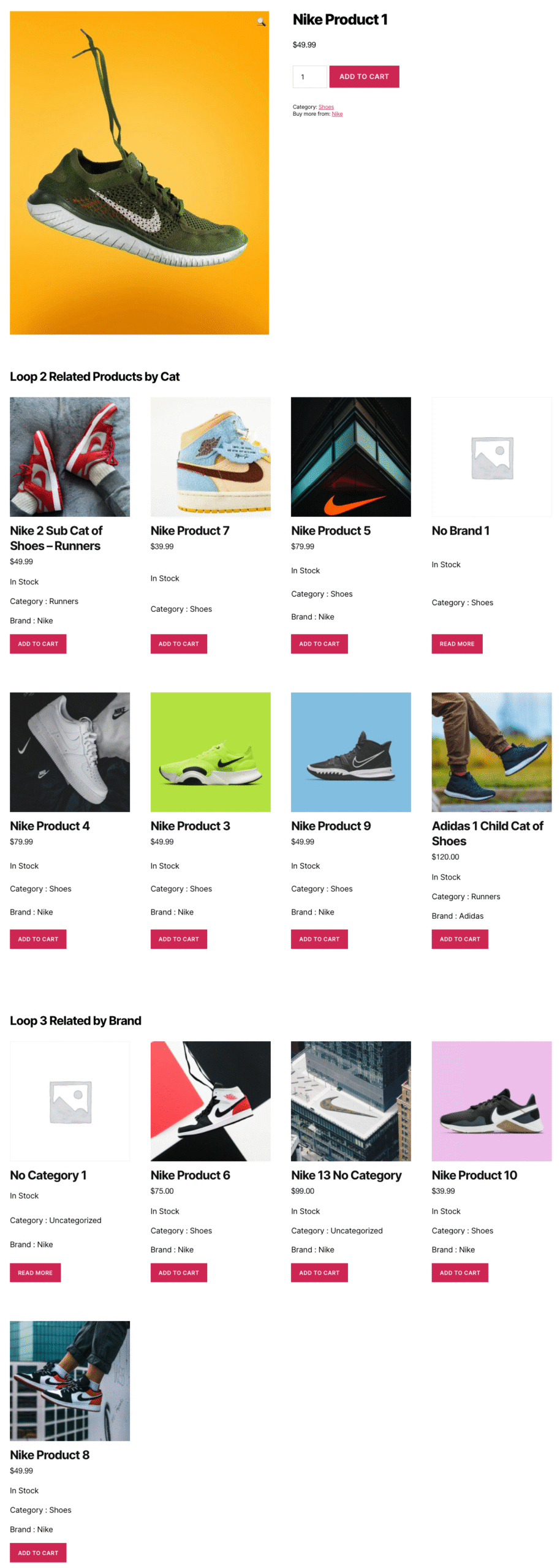Add Nike Product 10 to cart
This screenshot has width=560, height=1568.
[460, 1272]
